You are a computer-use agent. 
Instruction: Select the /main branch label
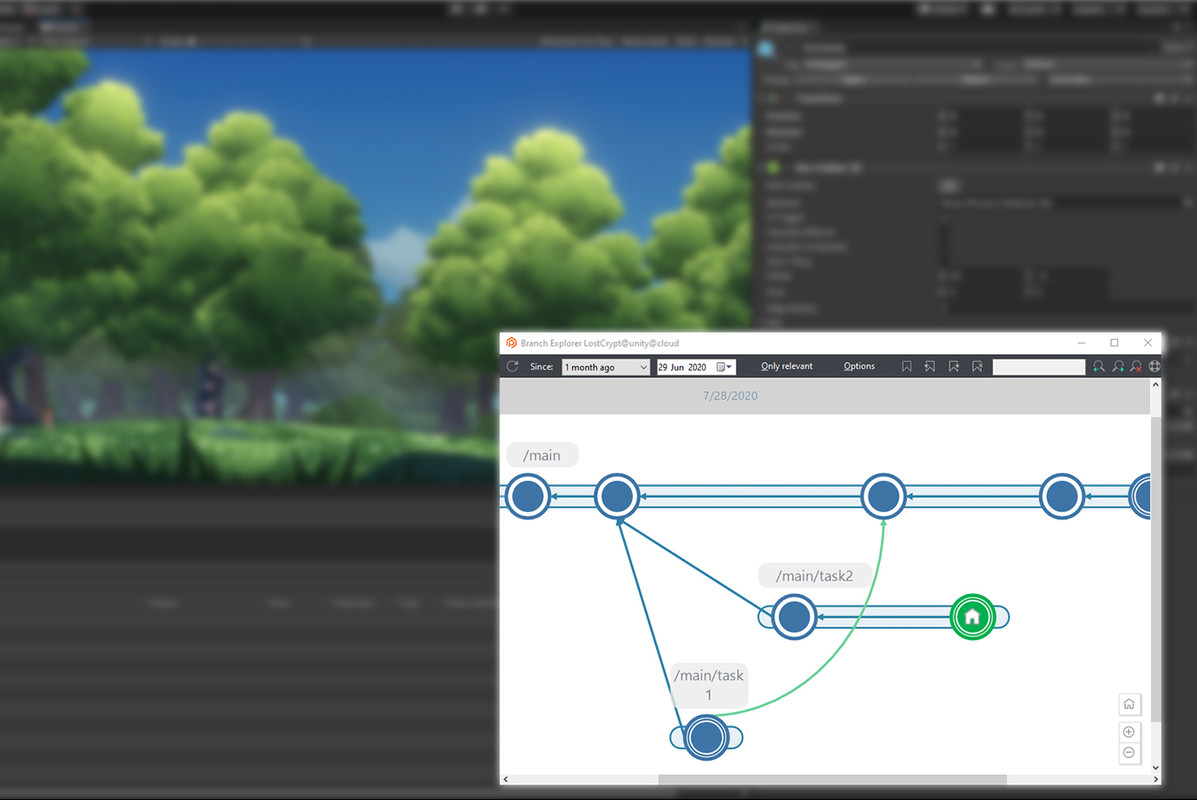(x=542, y=455)
